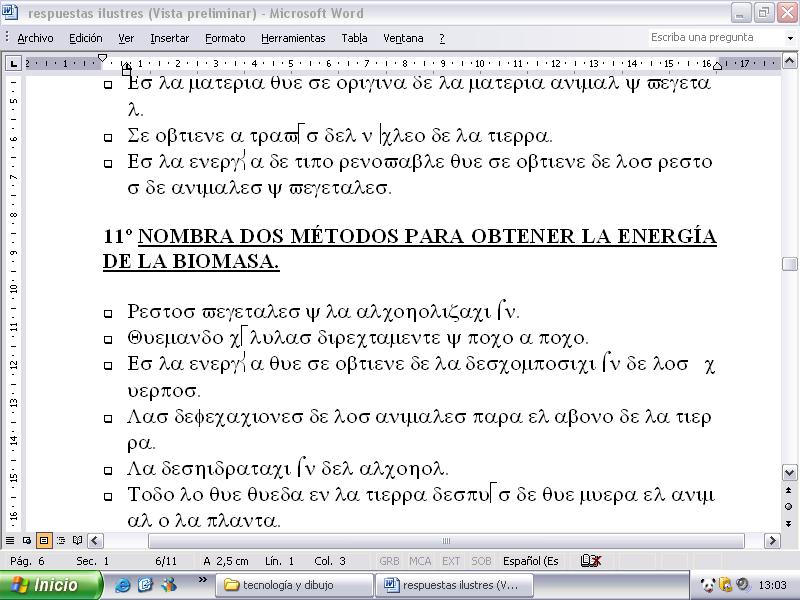Click horizontal scrollbar right arrow
Screen dimensions: 800x600
click(x=771, y=540)
